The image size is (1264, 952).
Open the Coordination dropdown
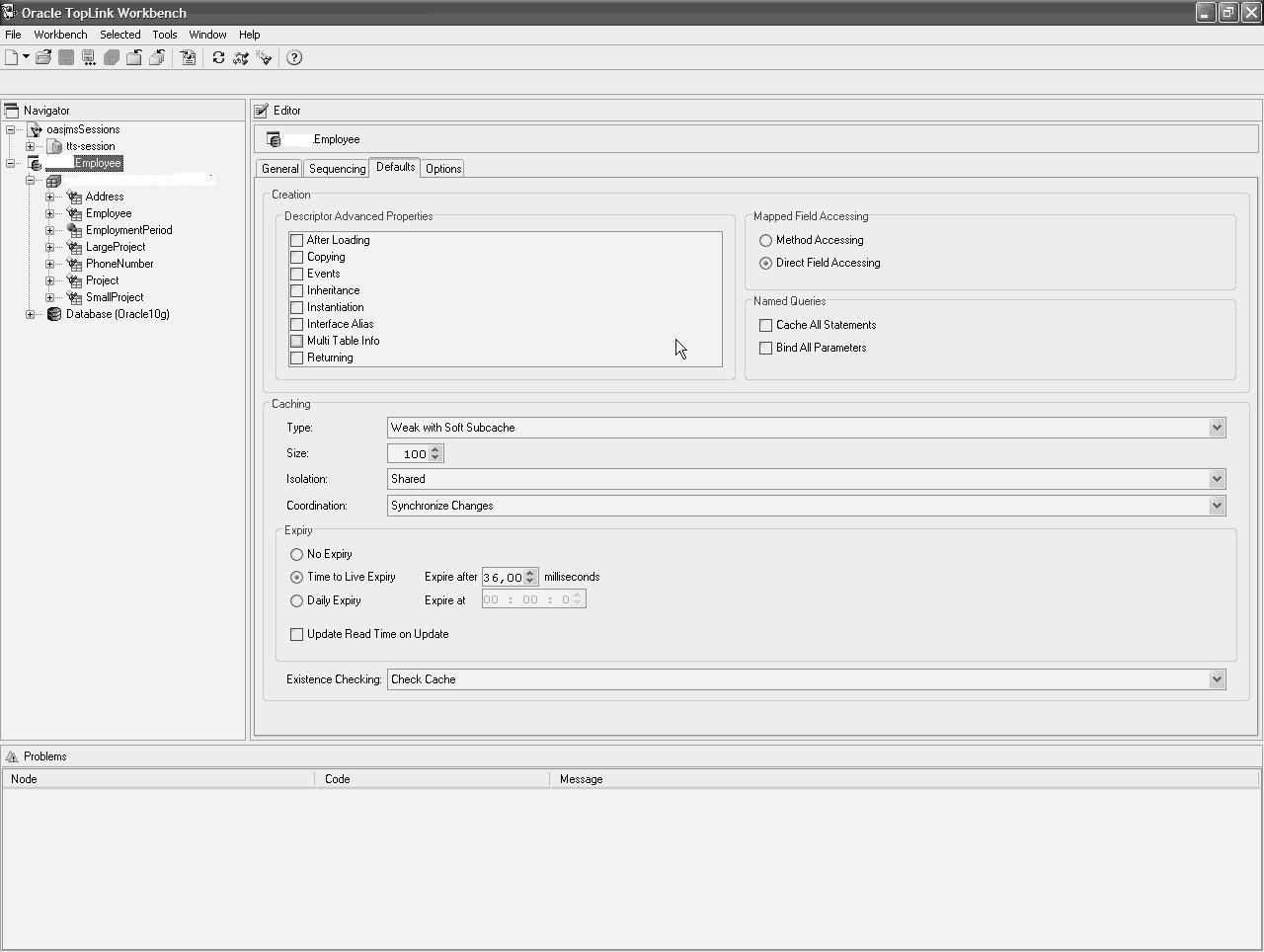coord(1217,506)
